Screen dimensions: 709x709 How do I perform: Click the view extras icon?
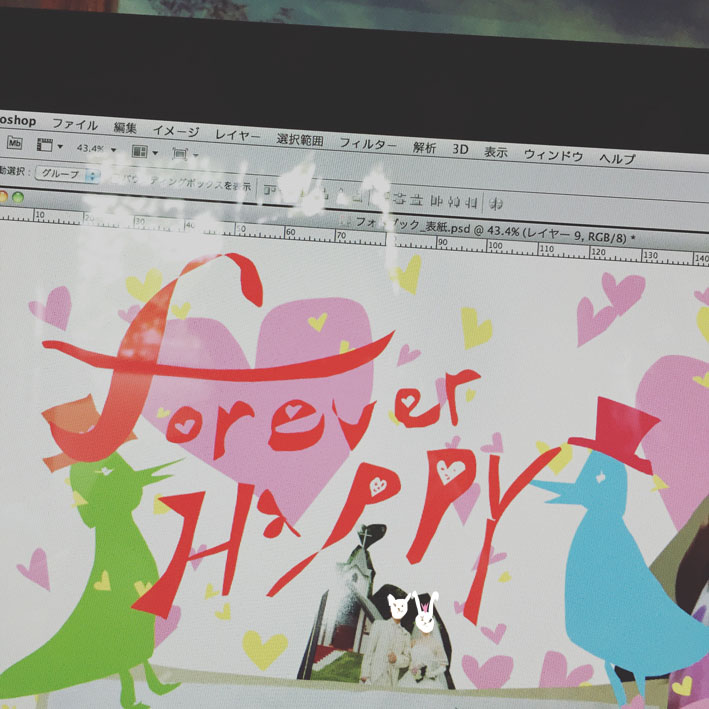[x=44, y=145]
